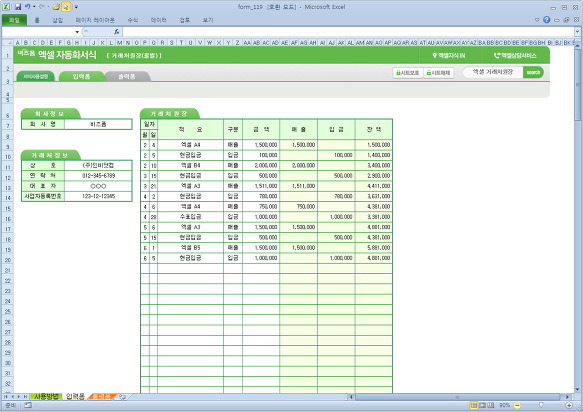Click the zoom slider handle
Image resolution: width=583 pixels, height=412 pixels.
tap(541, 405)
